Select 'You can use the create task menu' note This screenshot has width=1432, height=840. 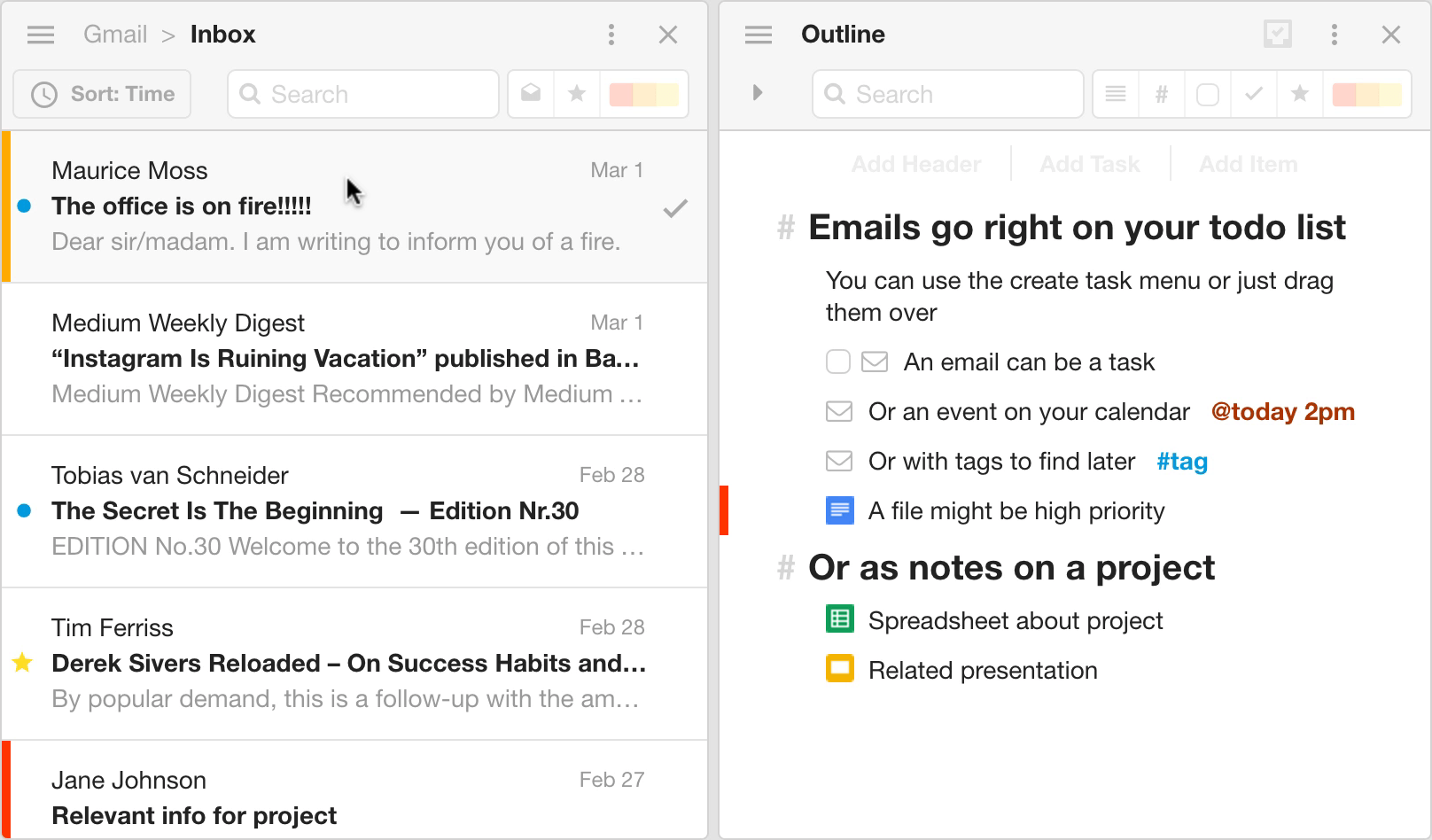1079,296
